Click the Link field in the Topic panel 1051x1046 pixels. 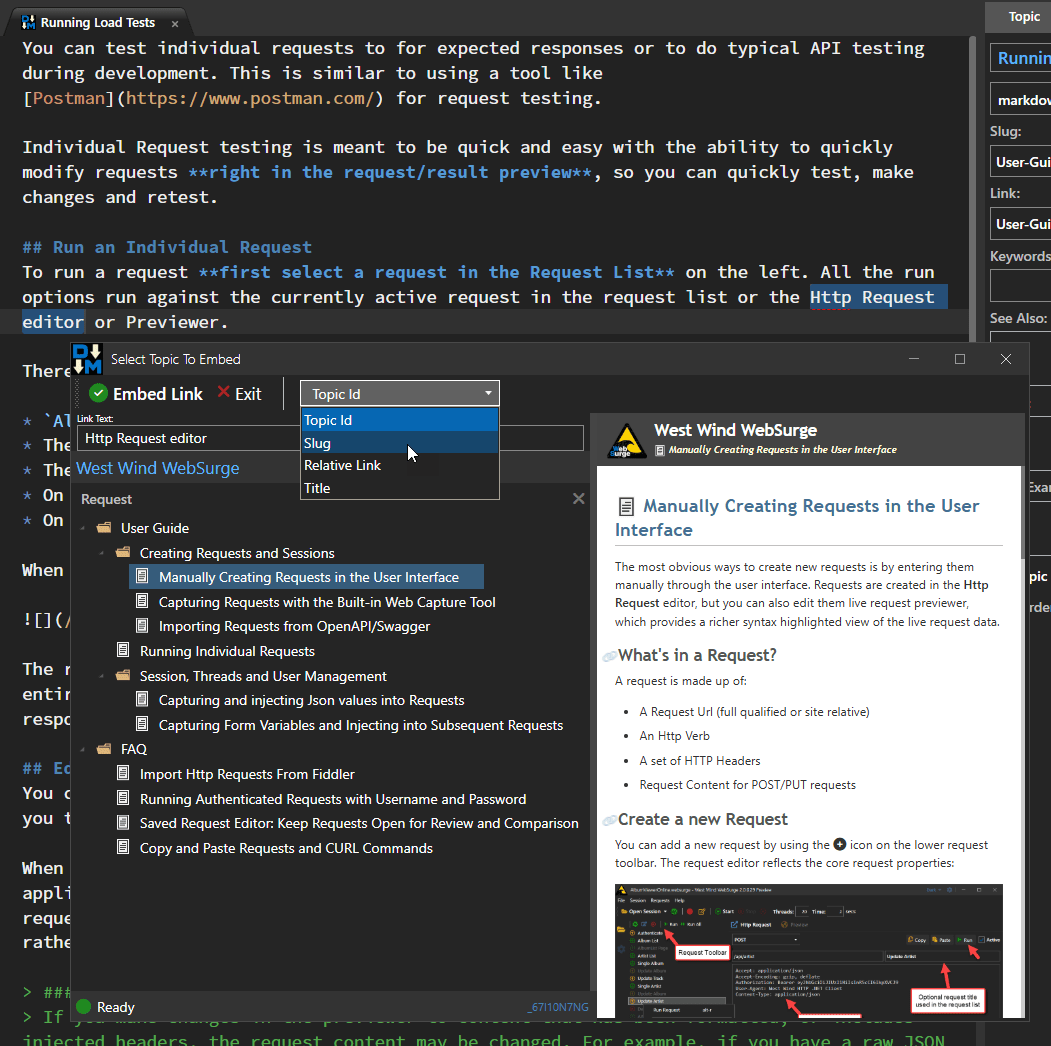pos(1020,224)
